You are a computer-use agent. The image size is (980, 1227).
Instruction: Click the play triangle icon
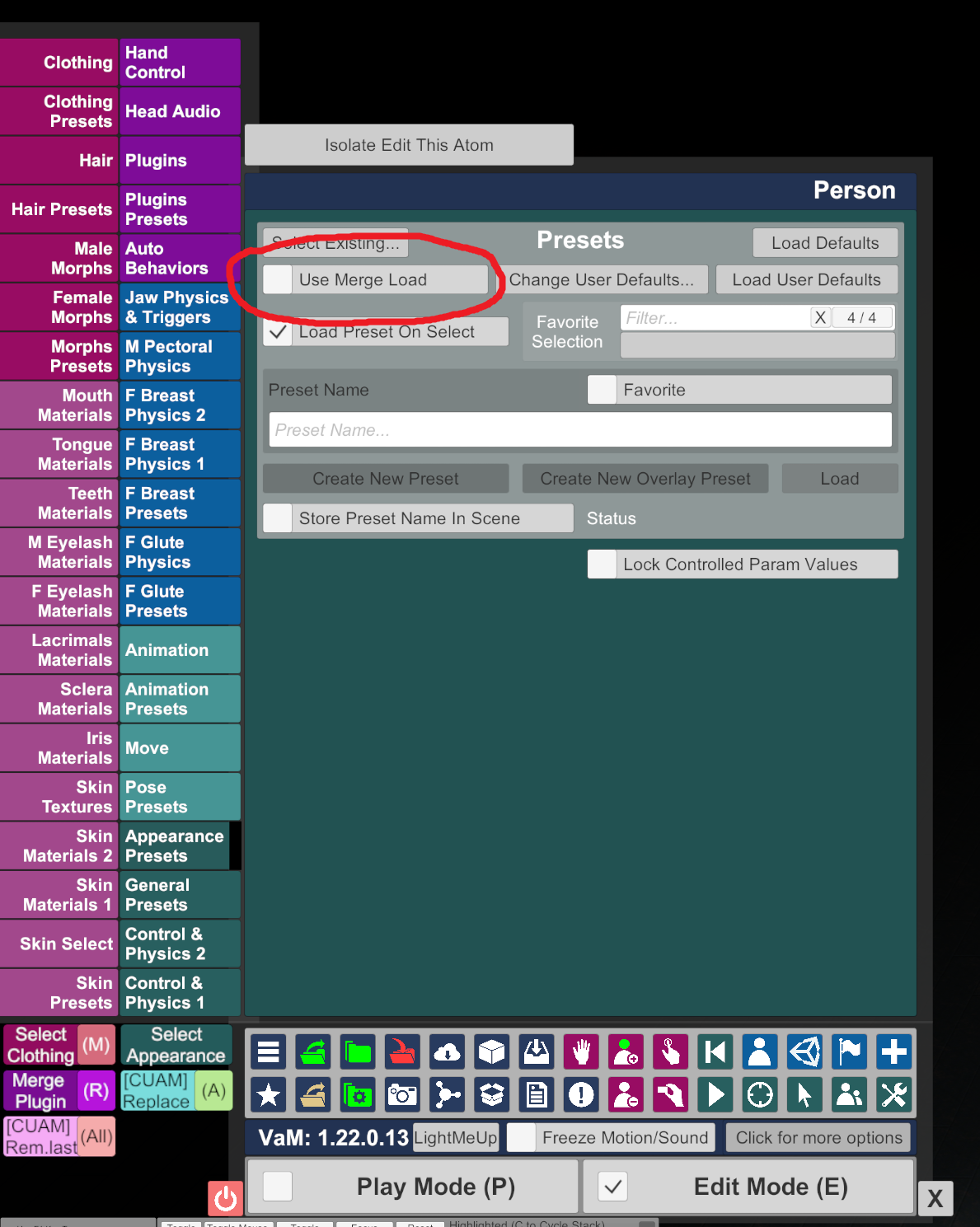pyautogui.click(x=715, y=1094)
